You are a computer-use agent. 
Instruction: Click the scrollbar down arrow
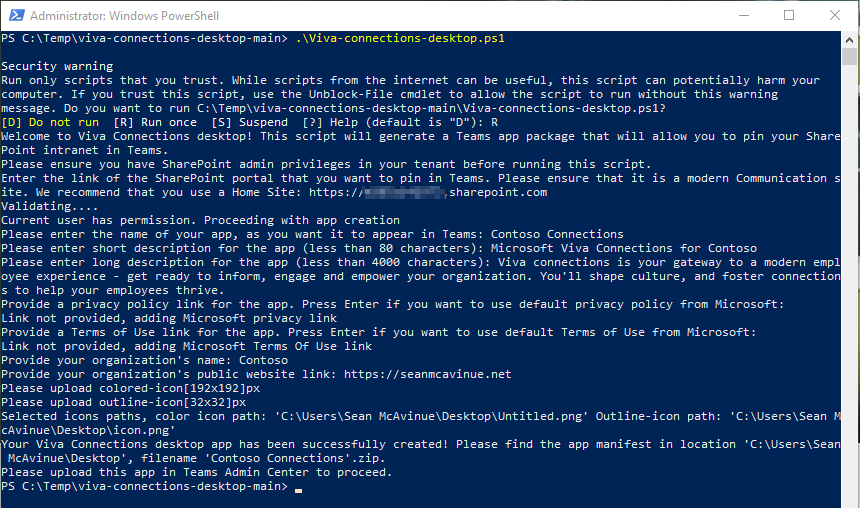(x=851, y=499)
